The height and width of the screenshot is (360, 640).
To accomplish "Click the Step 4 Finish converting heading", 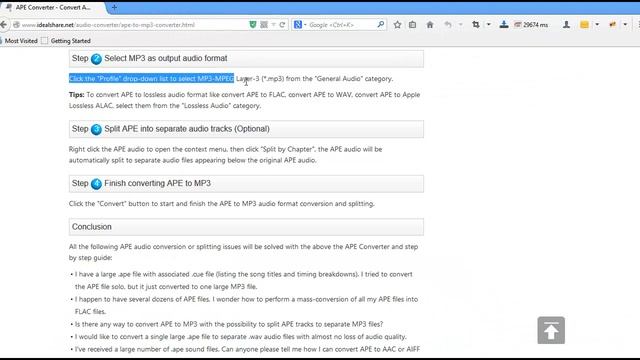I will [246, 184].
